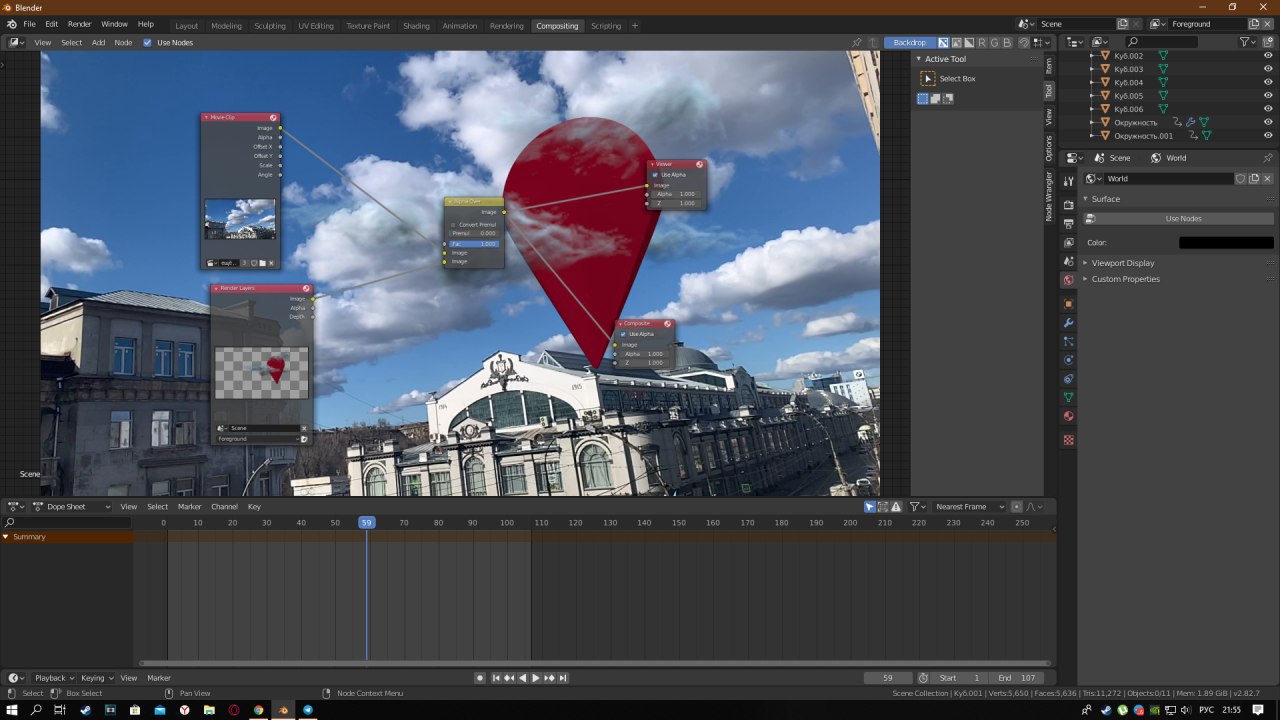
Task: Create a new scene copy button
Action: (x=1122, y=24)
